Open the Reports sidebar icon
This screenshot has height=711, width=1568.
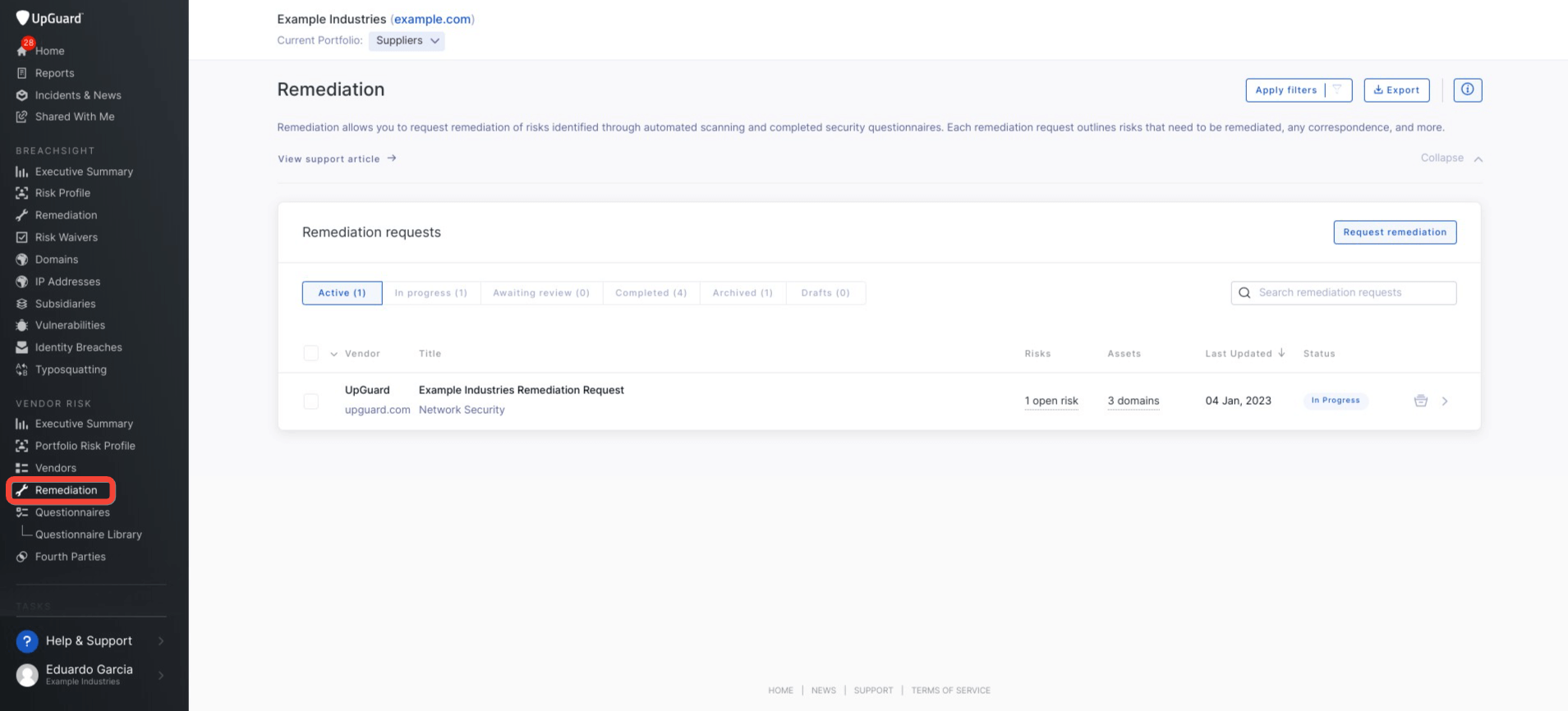[22, 73]
